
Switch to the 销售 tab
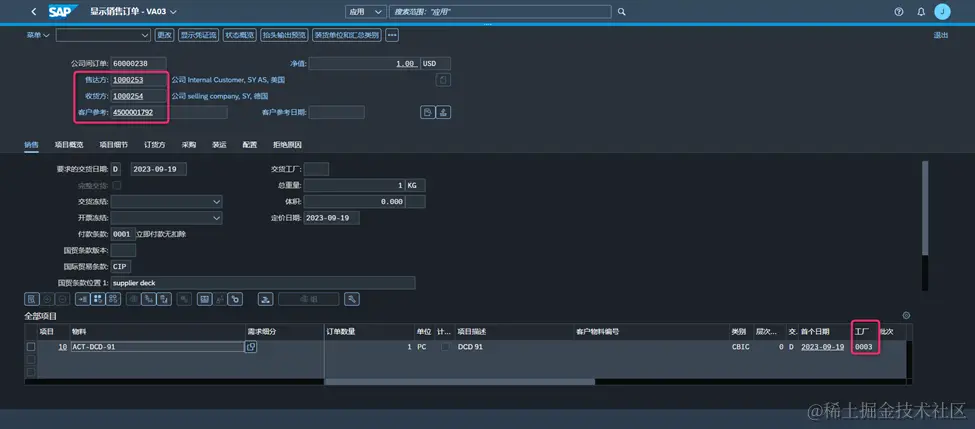[x=31, y=144]
